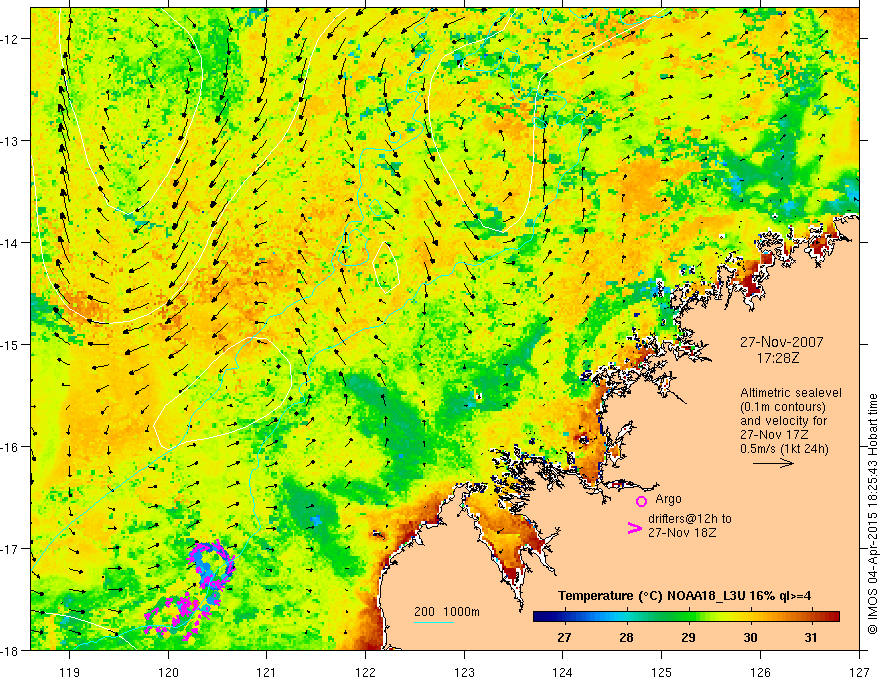Click longitude axis label 124
880x680 pixels.
(563, 672)
